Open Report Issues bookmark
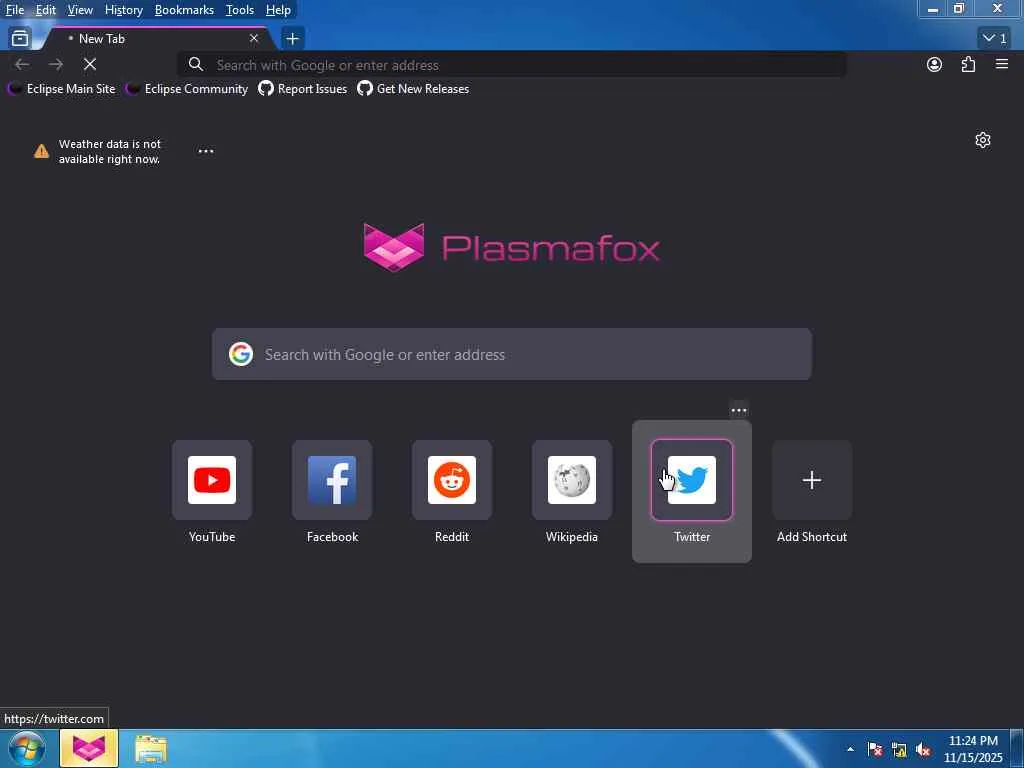Screen dimensions: 1024x768 [x=303, y=89]
